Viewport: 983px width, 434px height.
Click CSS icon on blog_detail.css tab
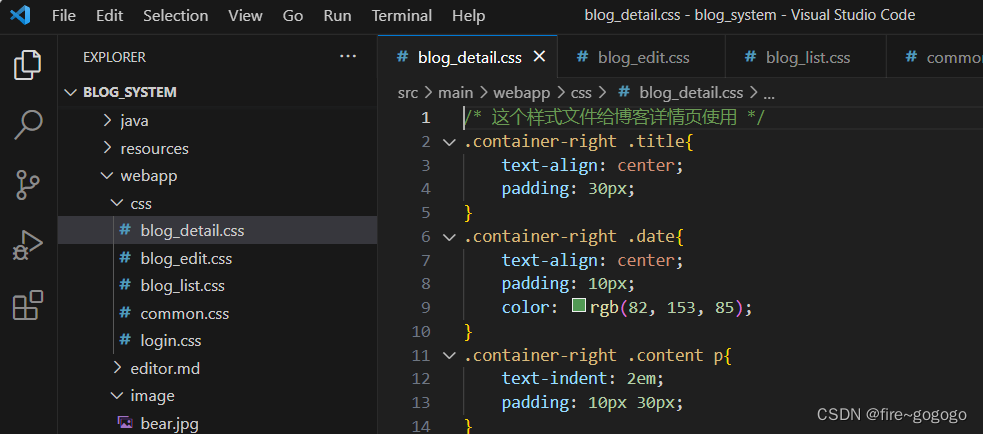point(402,57)
